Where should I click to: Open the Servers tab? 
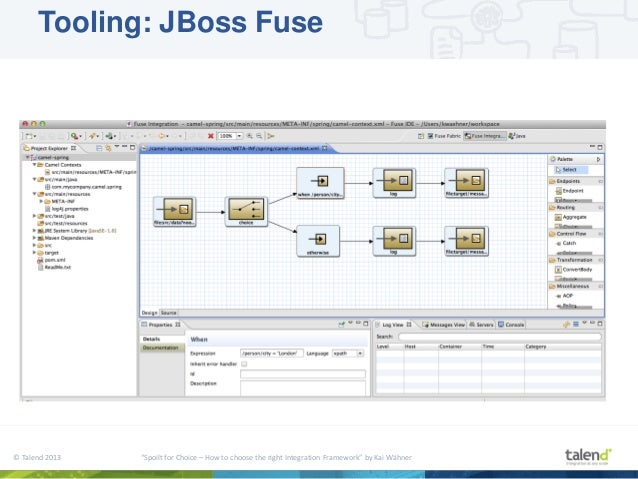coord(481,325)
